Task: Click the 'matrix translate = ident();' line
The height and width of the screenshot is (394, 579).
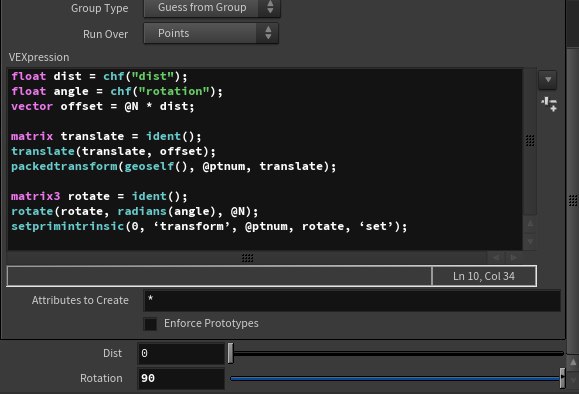Action: pyautogui.click(x=106, y=136)
